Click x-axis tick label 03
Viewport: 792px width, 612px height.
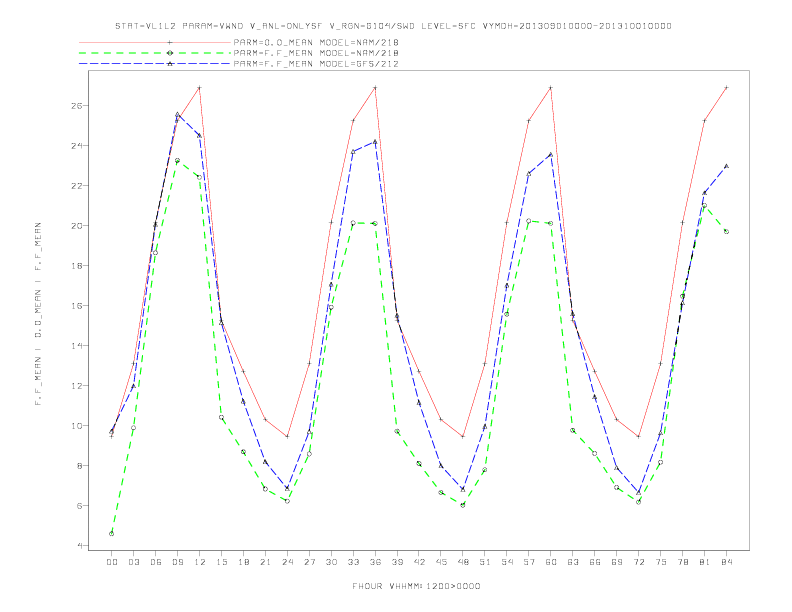click(x=133, y=562)
